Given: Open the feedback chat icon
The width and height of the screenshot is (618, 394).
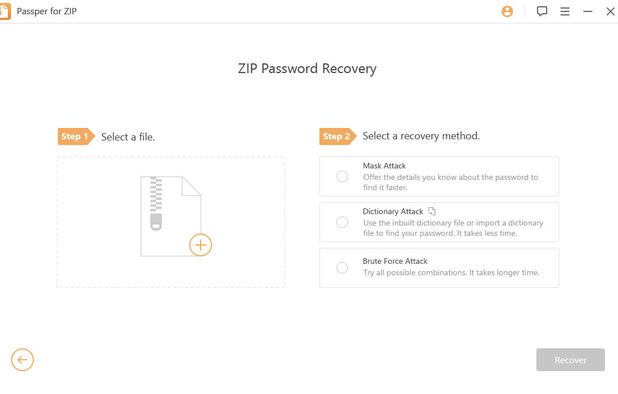Looking at the screenshot, I should click(542, 11).
